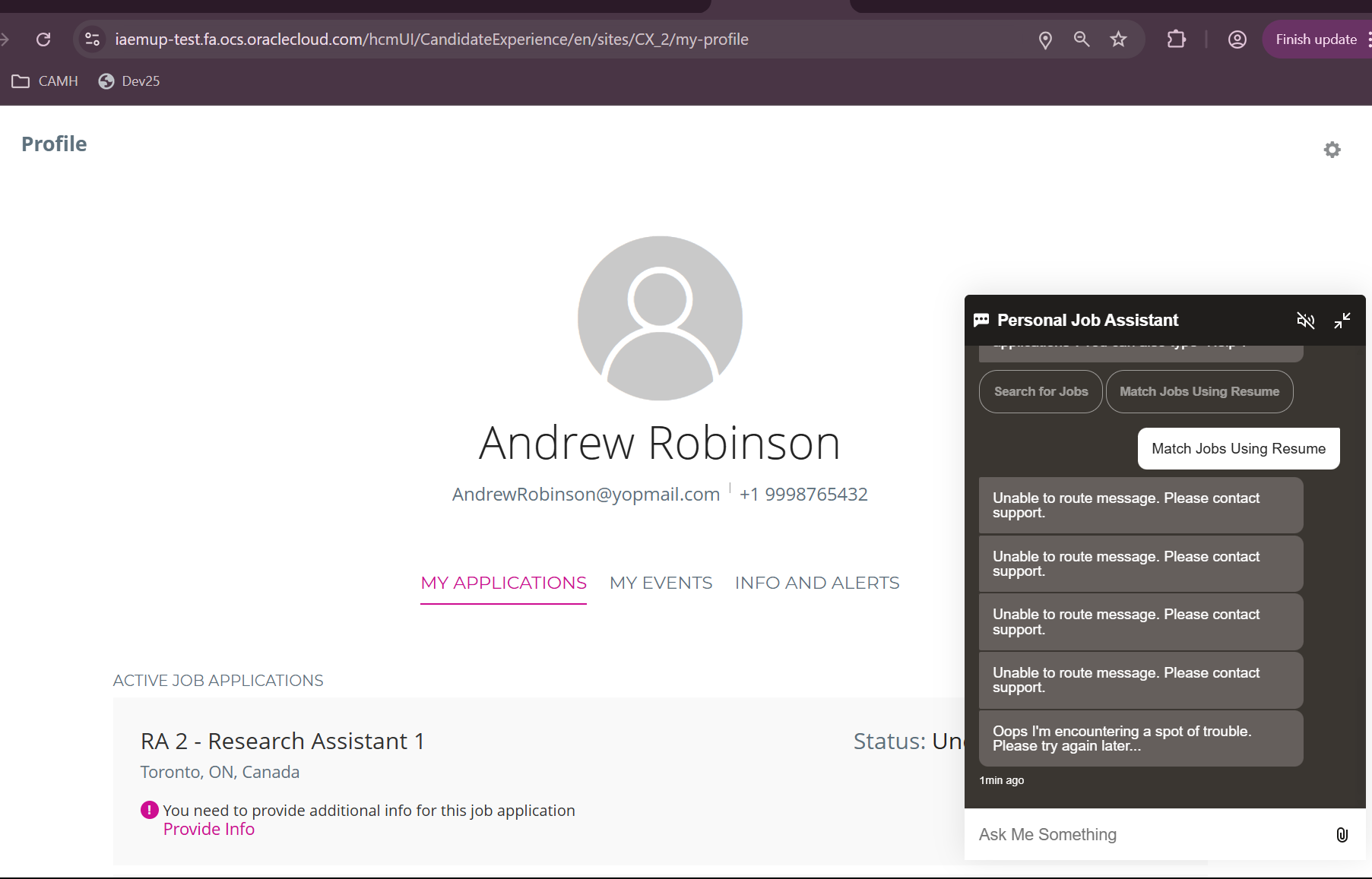Click the Ask Me Something chat input
The image size is (1372, 879).
[x=1148, y=834]
